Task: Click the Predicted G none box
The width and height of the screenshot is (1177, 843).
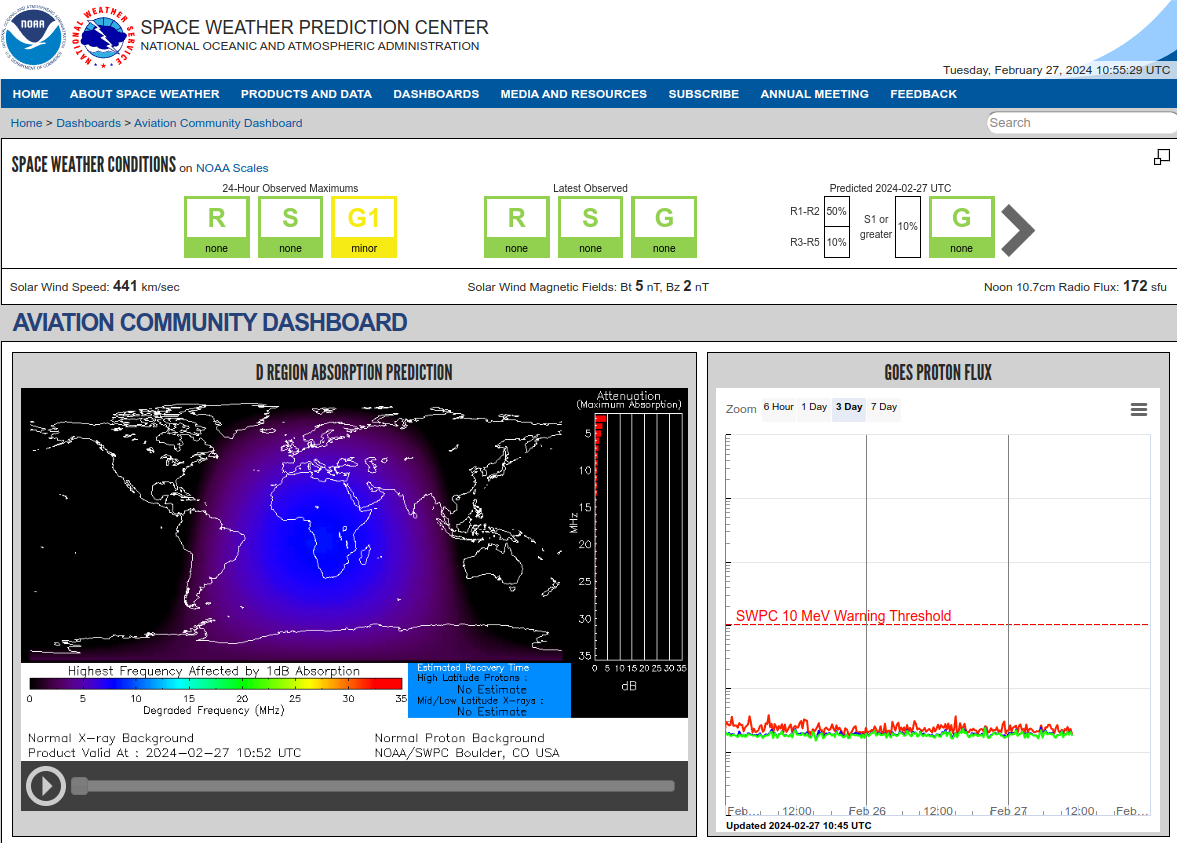Action: [x=962, y=227]
